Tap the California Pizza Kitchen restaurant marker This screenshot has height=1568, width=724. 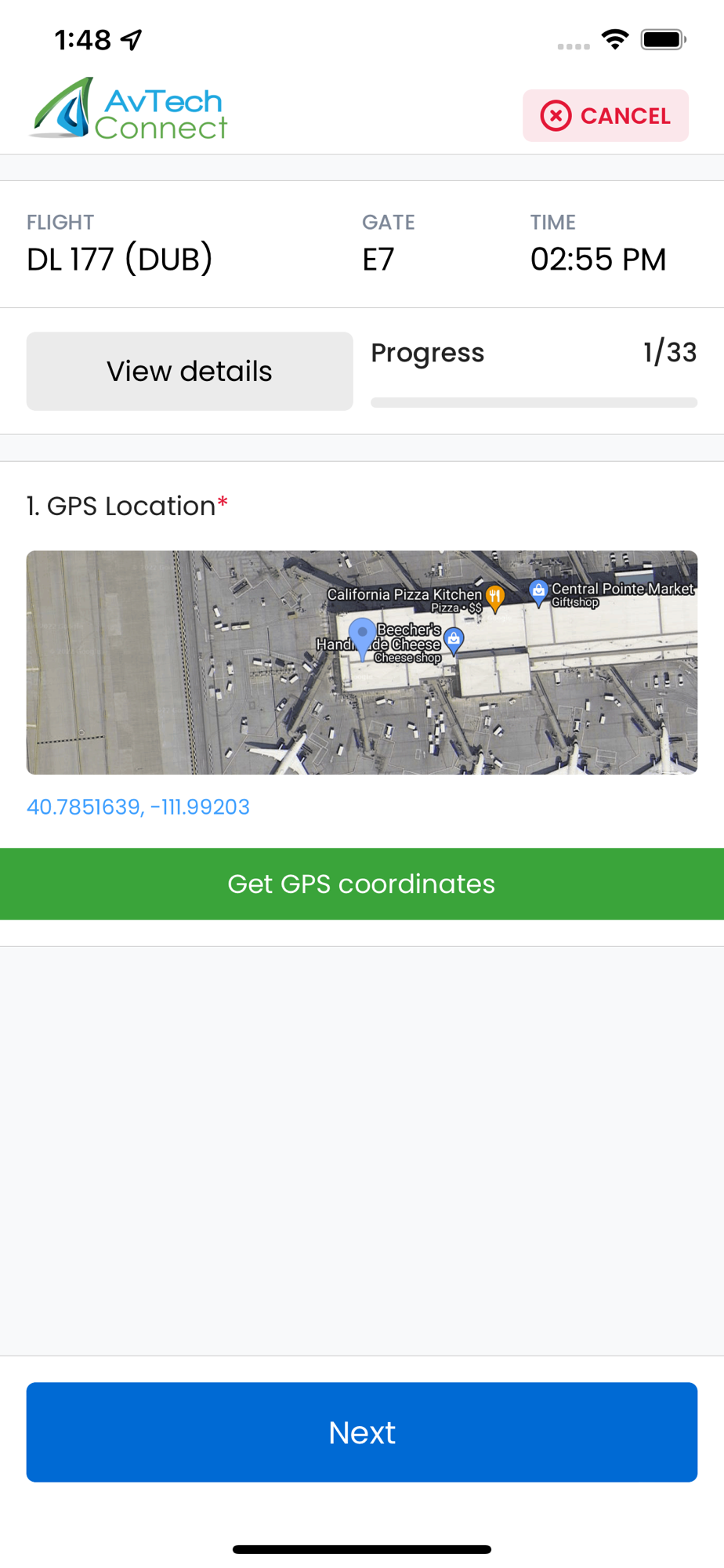click(494, 599)
